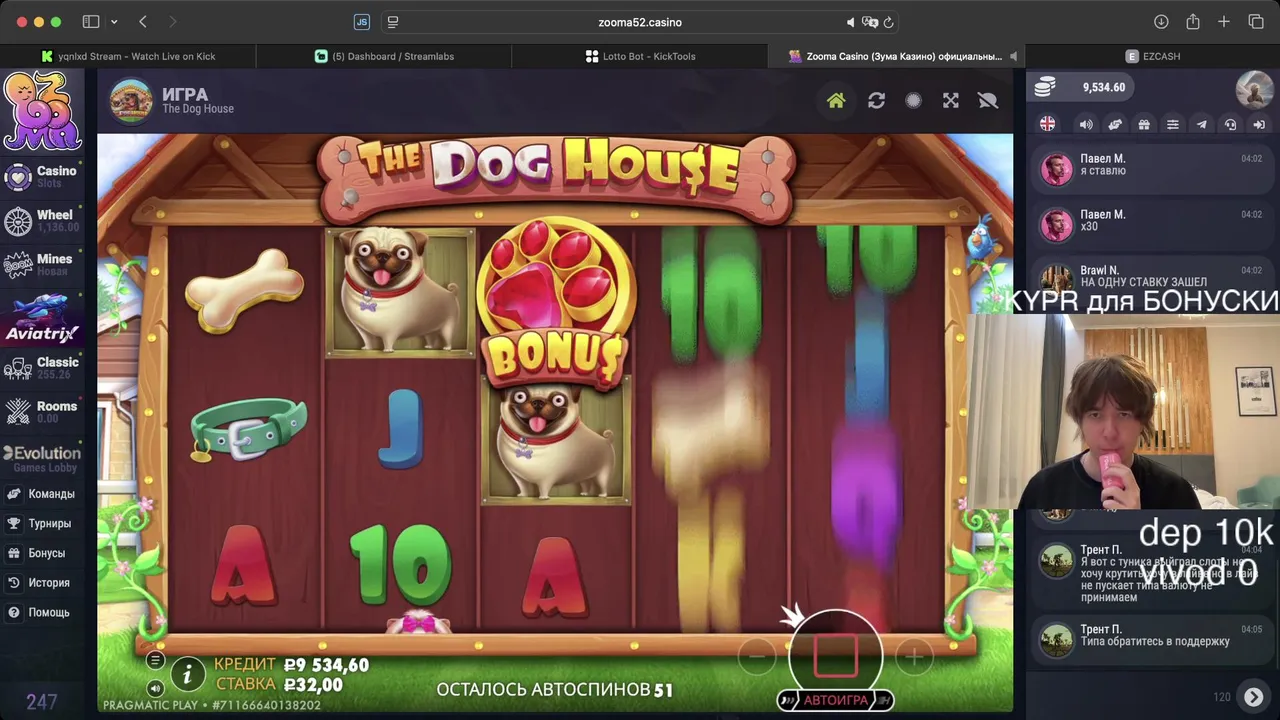
Task: Toggle site sound speaker icon
Action: pyautogui.click(x=1086, y=124)
